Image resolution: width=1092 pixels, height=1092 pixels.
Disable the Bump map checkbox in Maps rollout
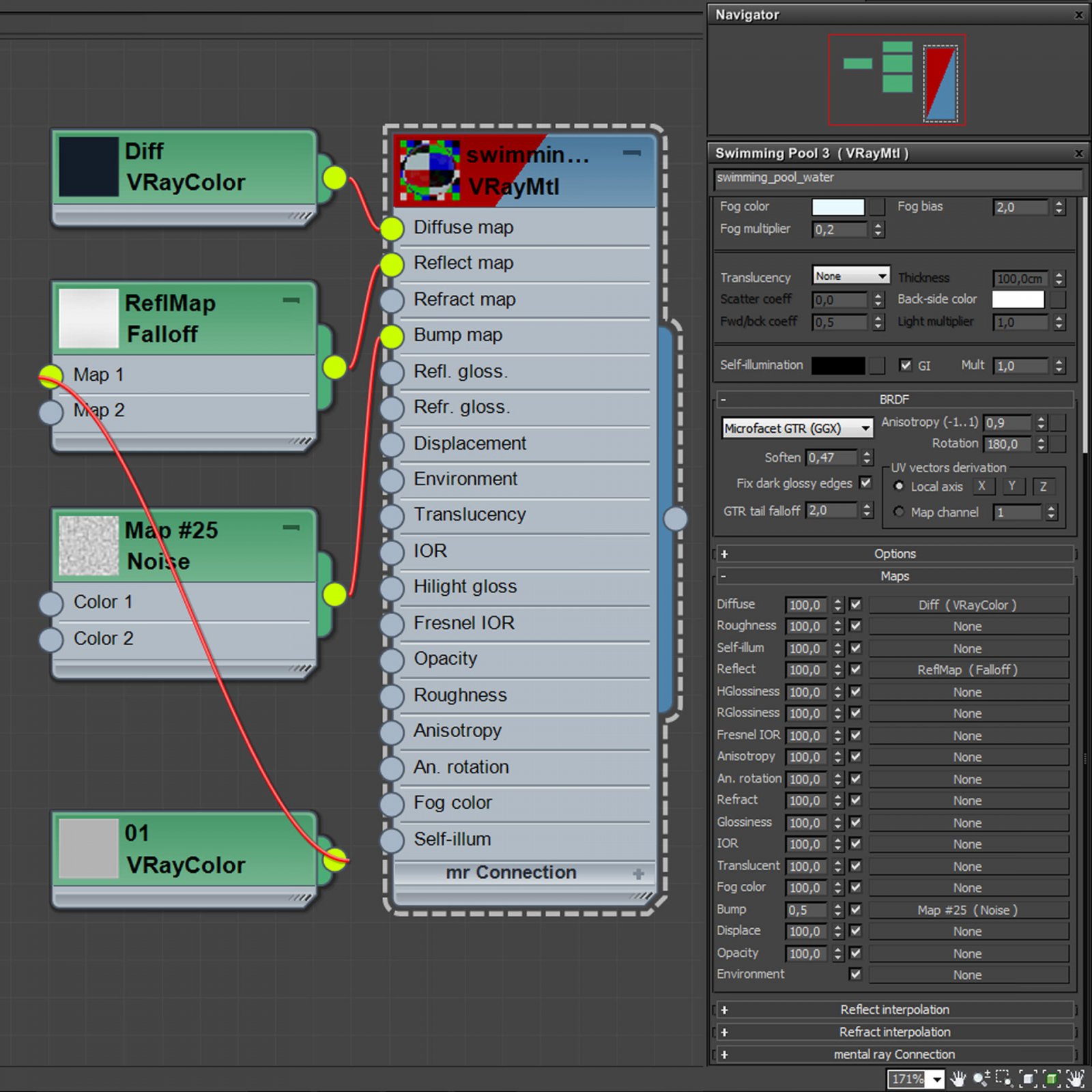[x=854, y=910]
